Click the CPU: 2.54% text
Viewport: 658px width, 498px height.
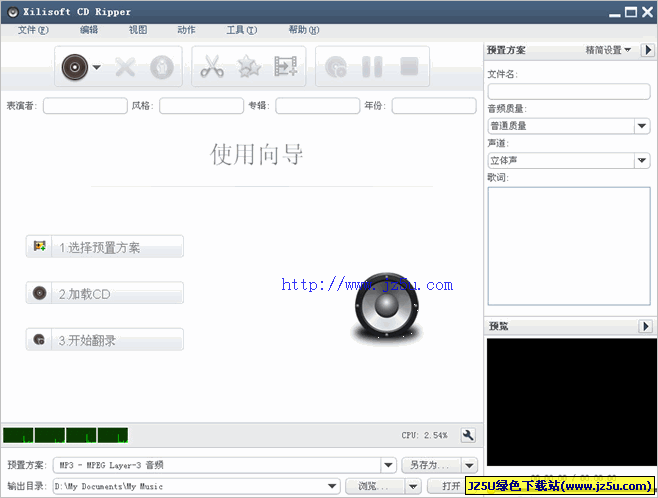(x=424, y=435)
